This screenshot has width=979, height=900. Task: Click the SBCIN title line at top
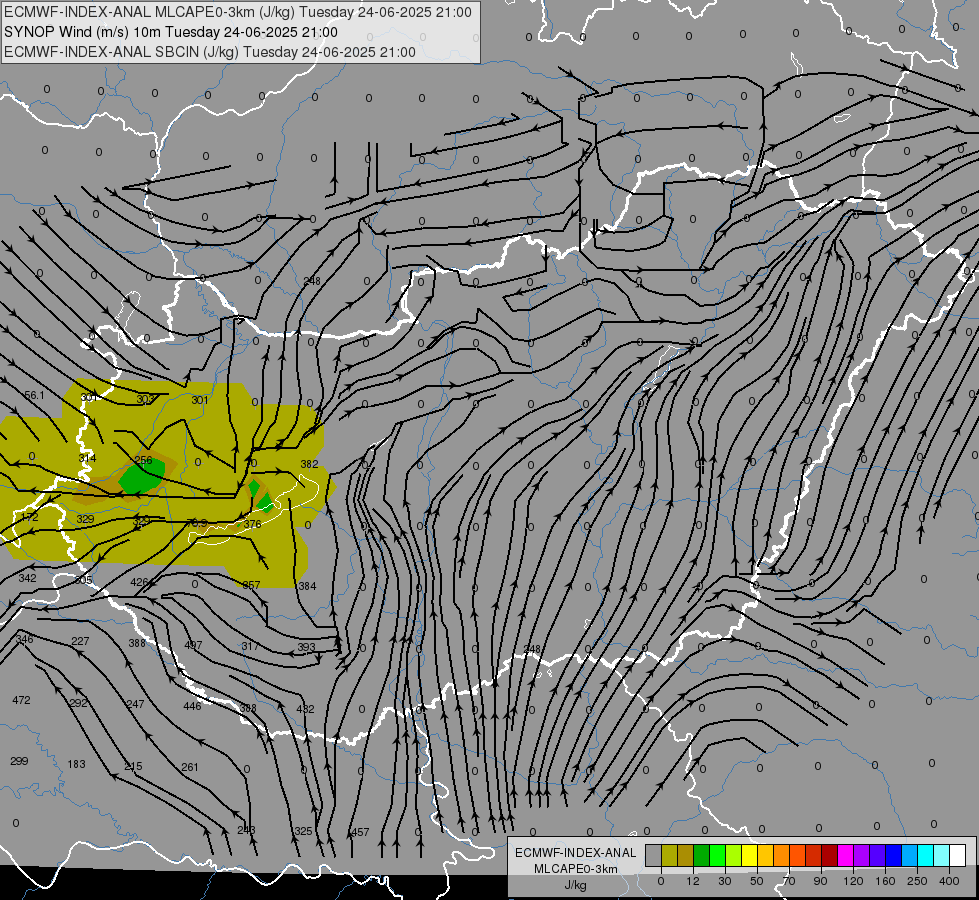[x=210, y=52]
